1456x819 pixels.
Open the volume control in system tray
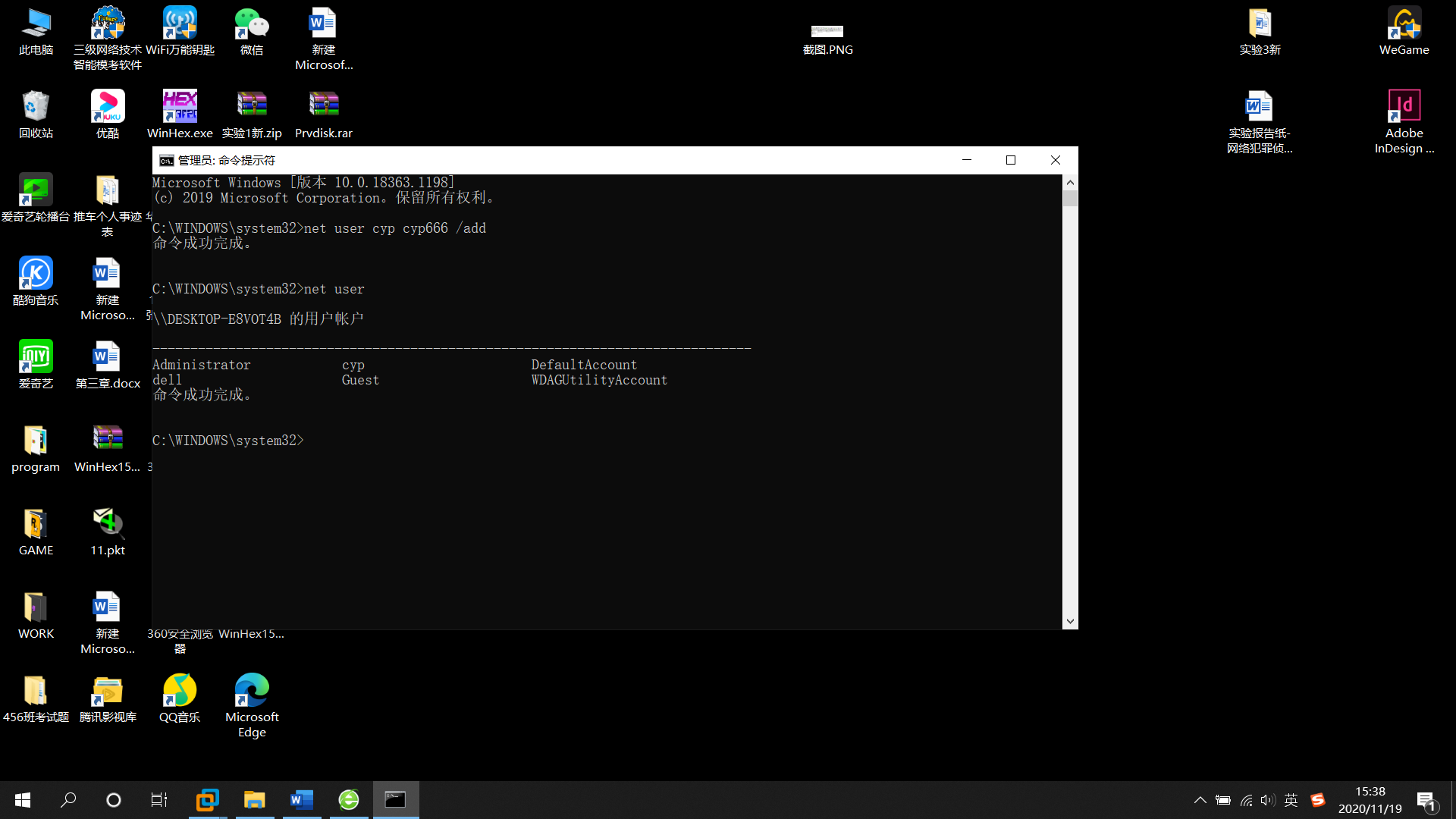tap(1268, 800)
